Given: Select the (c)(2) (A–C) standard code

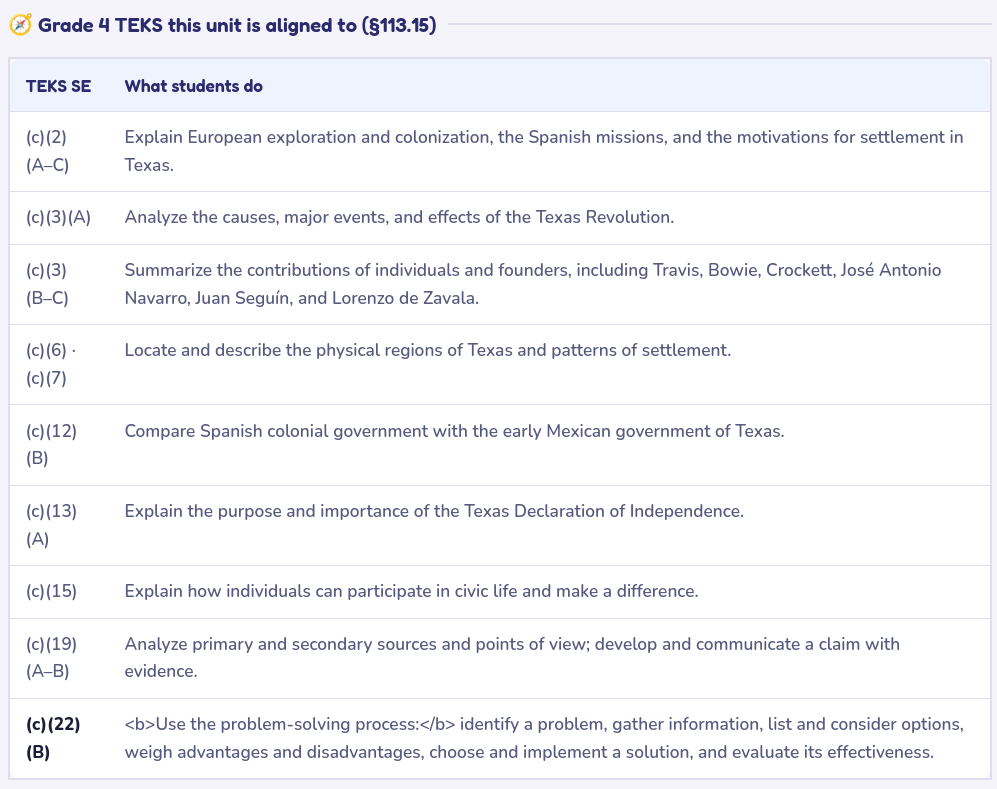Looking at the screenshot, I should point(48,151).
